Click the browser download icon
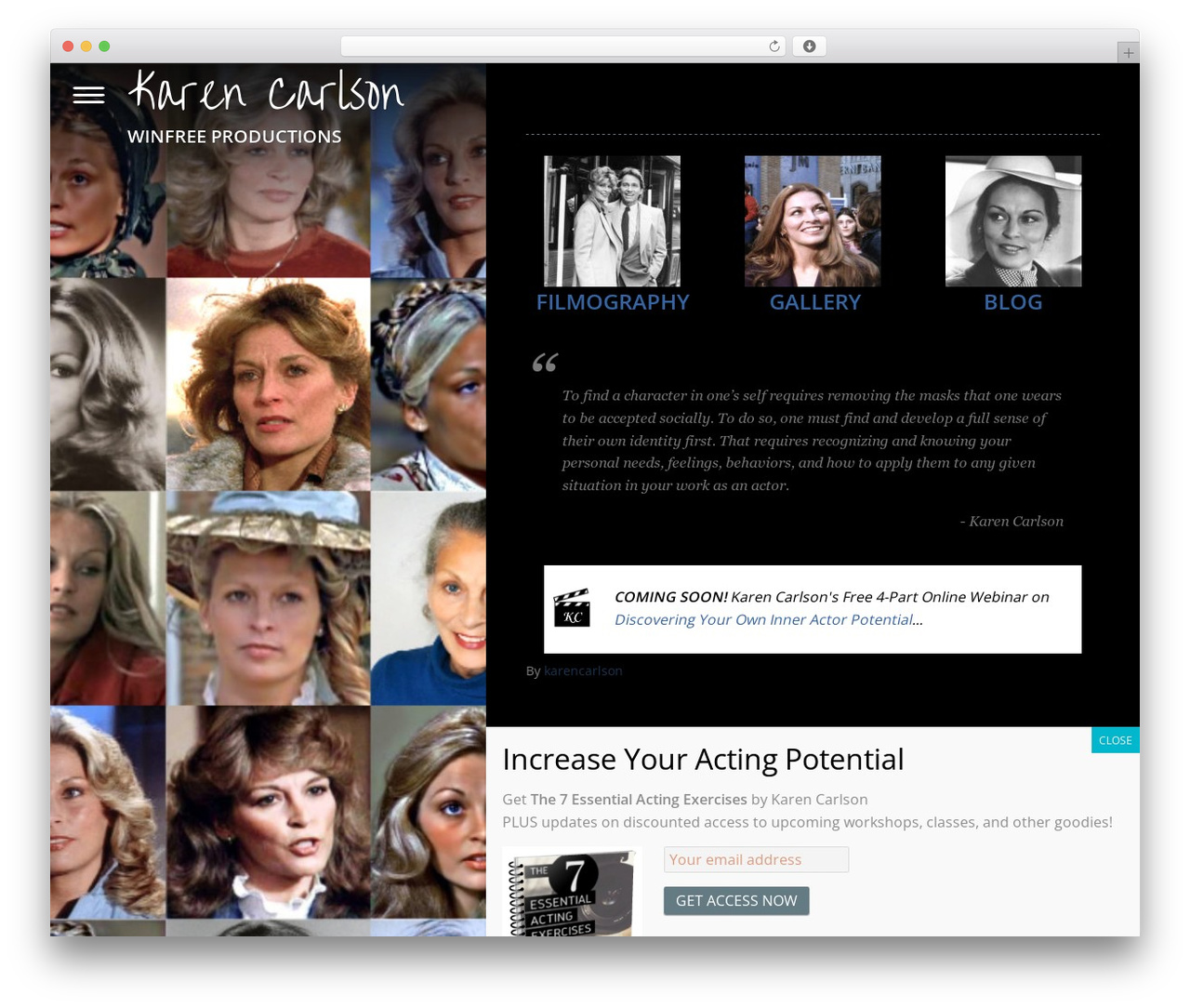The width and height of the screenshot is (1190, 1008). [809, 46]
